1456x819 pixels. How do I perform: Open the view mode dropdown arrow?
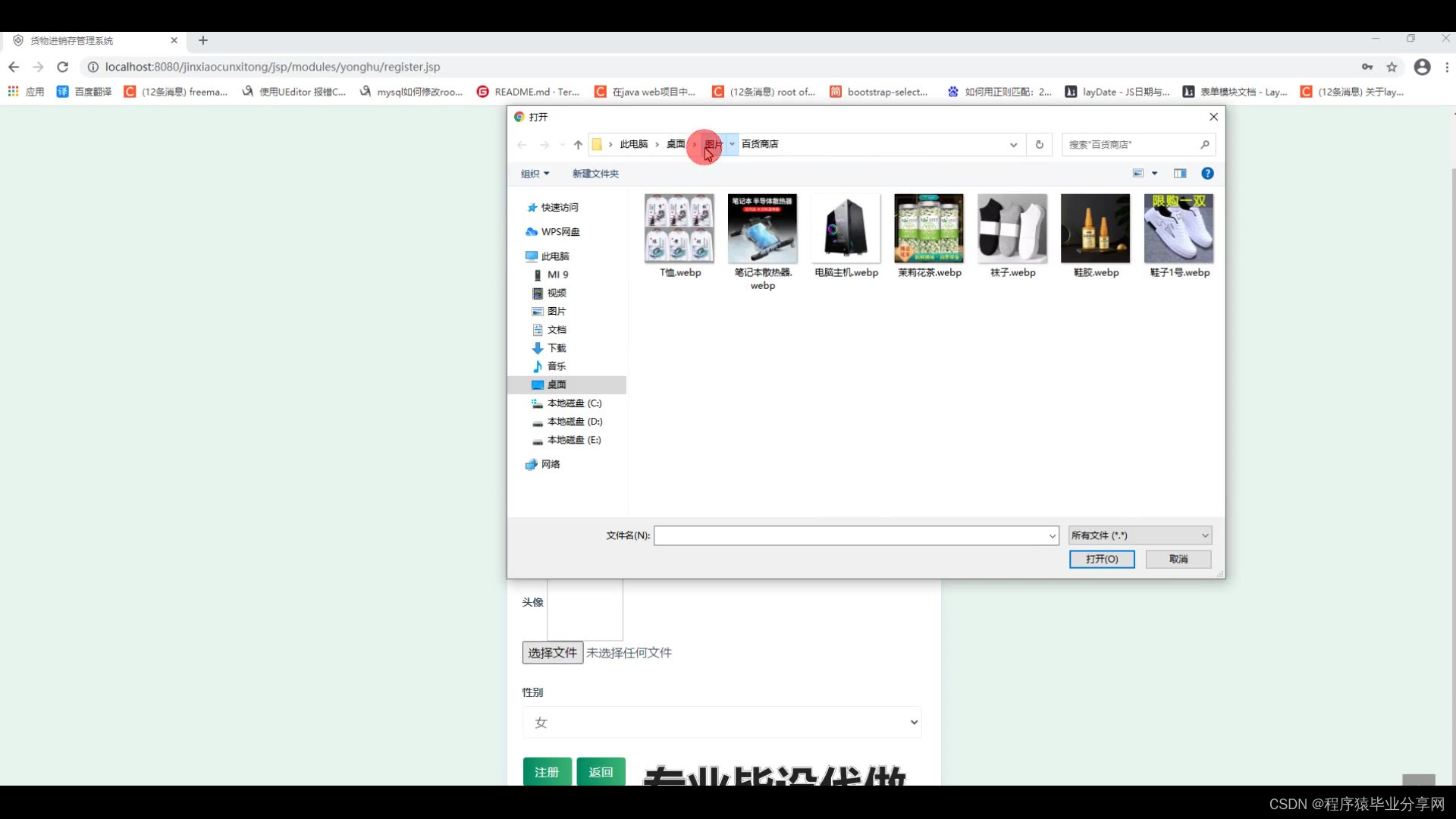(1155, 174)
